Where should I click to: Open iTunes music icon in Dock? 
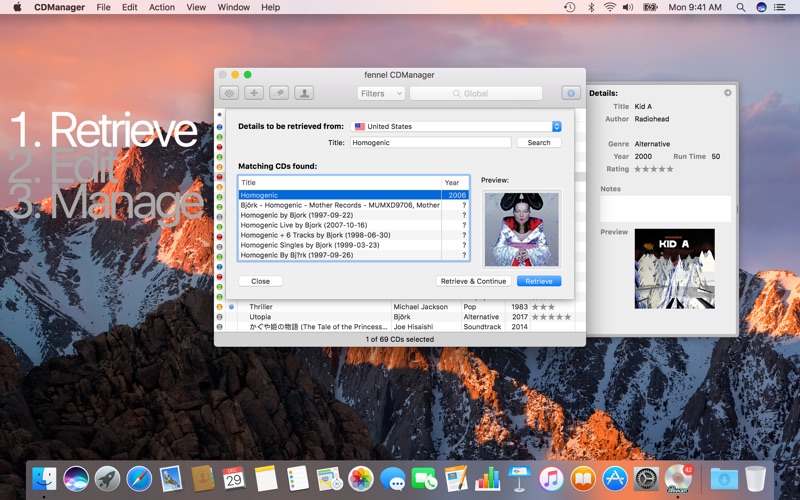coord(551,479)
